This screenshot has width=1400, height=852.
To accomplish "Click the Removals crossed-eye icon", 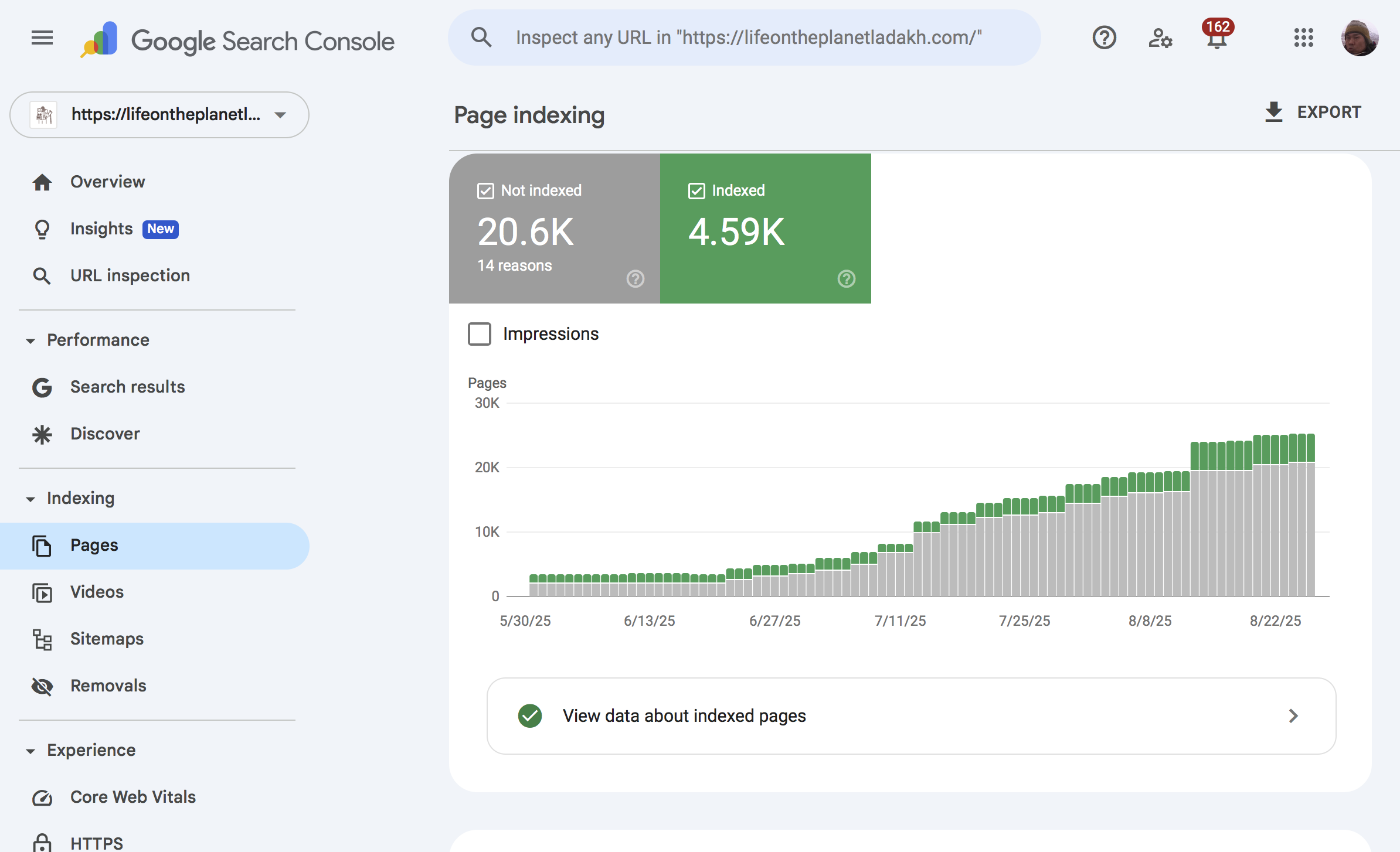I will (x=42, y=686).
